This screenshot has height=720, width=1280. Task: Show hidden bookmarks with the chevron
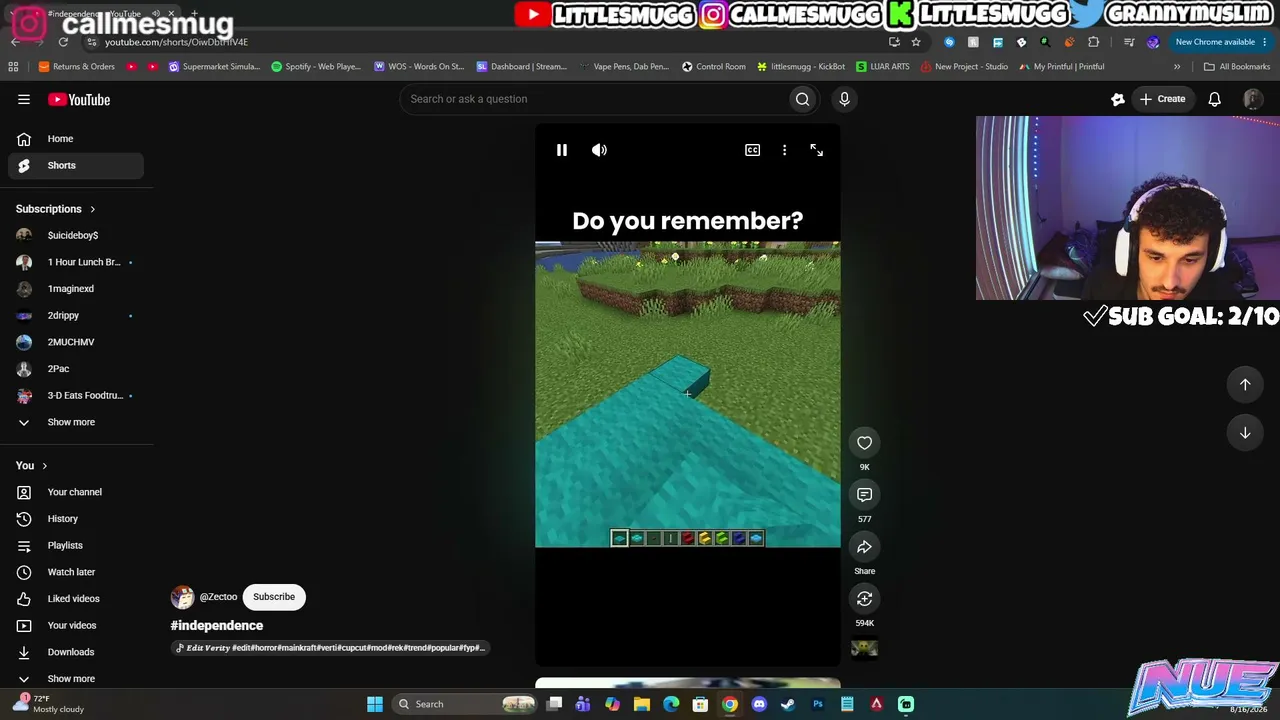(1177, 67)
